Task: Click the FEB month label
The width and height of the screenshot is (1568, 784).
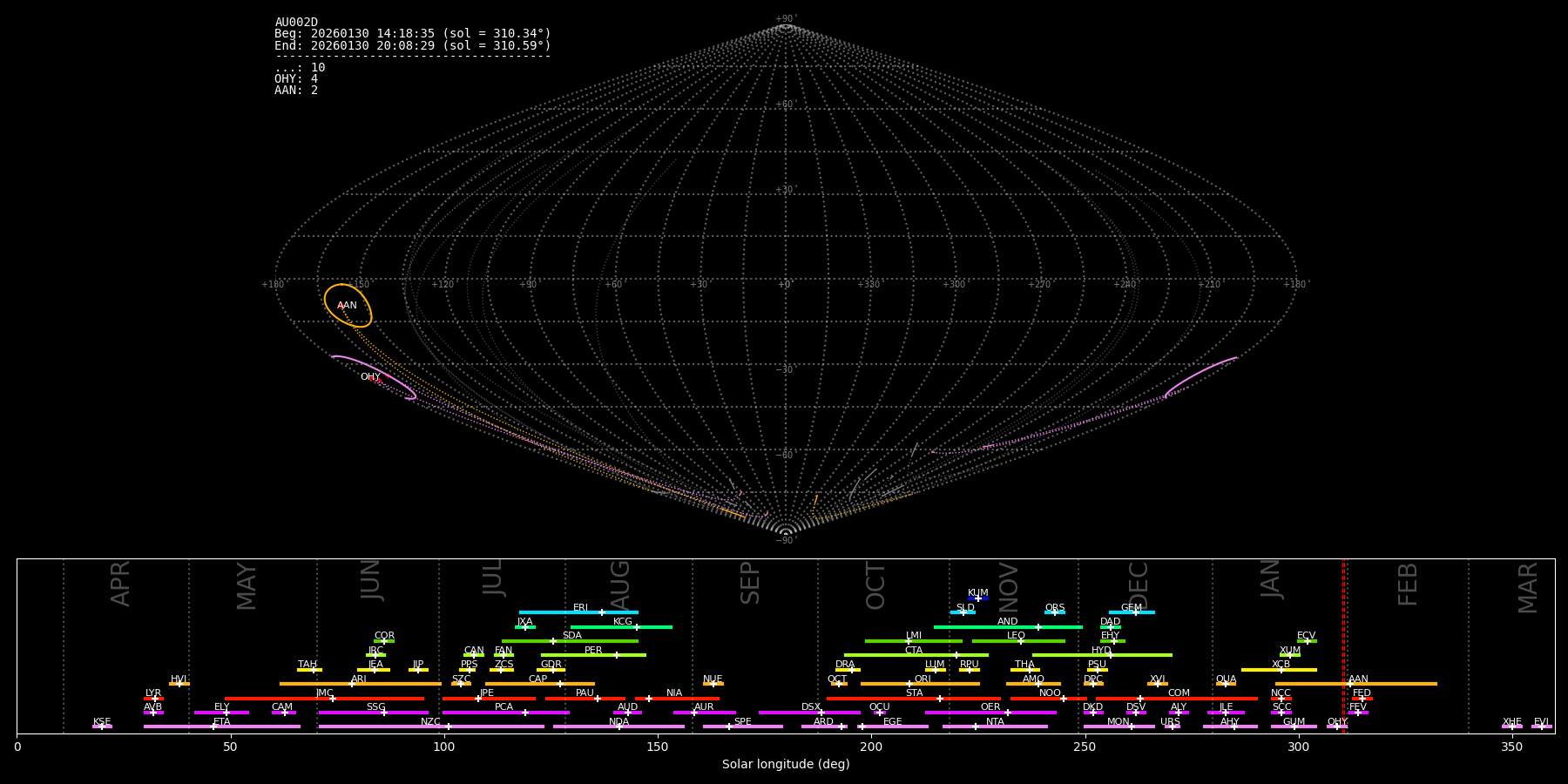Action: point(1408,584)
